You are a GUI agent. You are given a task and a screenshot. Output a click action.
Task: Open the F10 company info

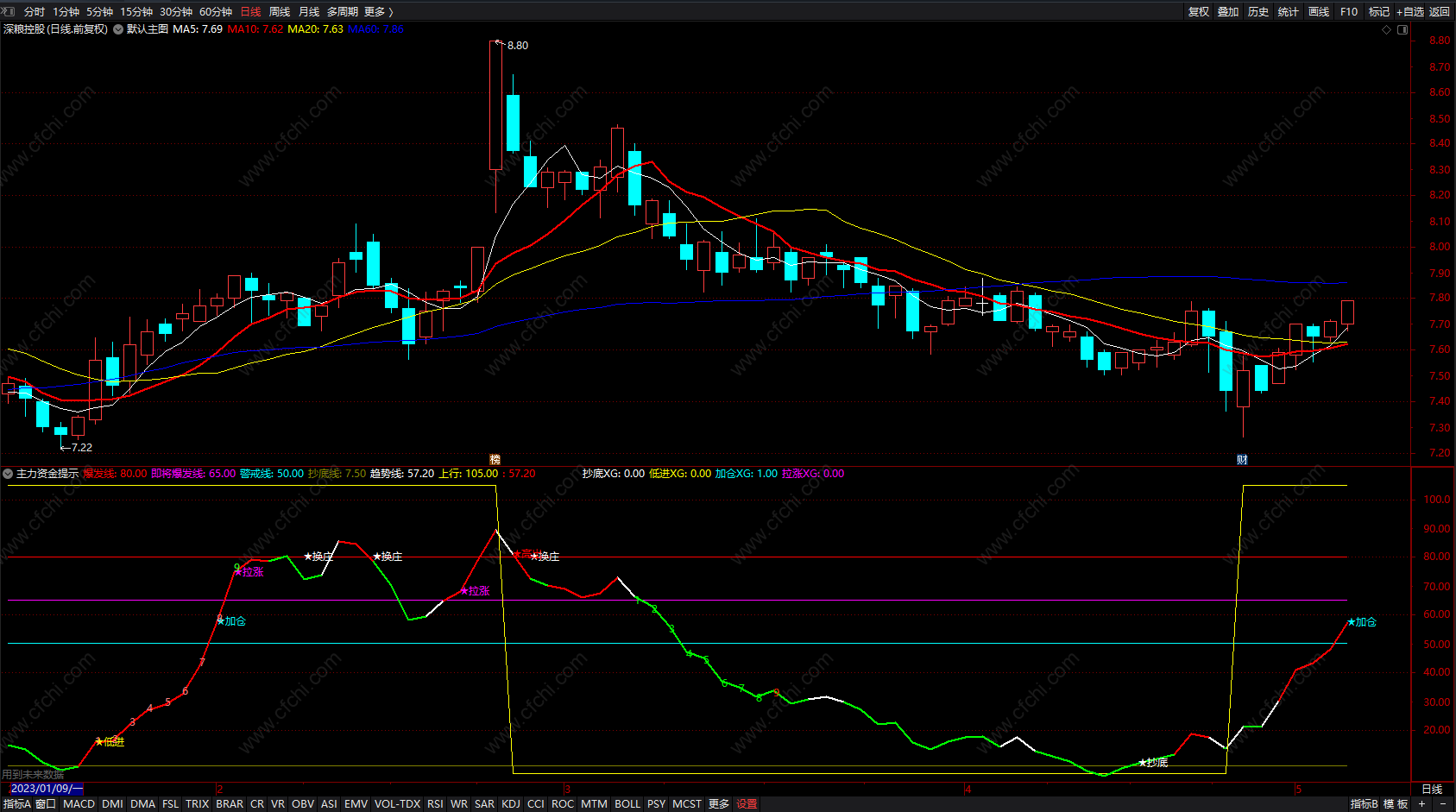1348,11
